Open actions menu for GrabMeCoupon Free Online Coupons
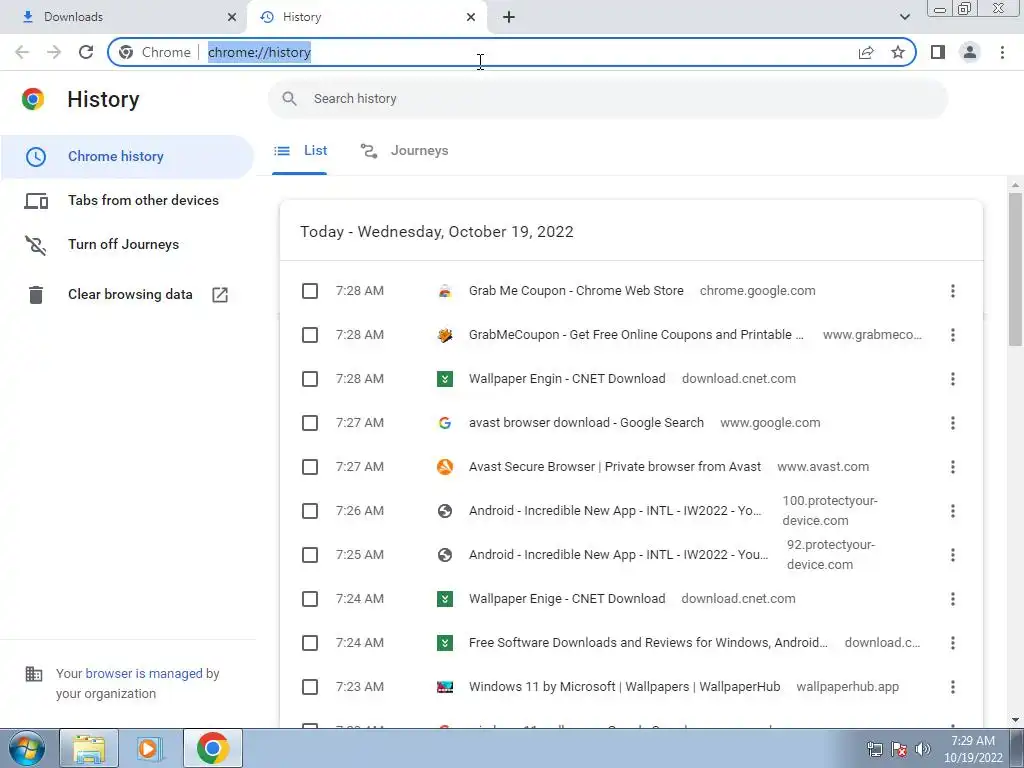1024x768 pixels. pyautogui.click(x=953, y=335)
